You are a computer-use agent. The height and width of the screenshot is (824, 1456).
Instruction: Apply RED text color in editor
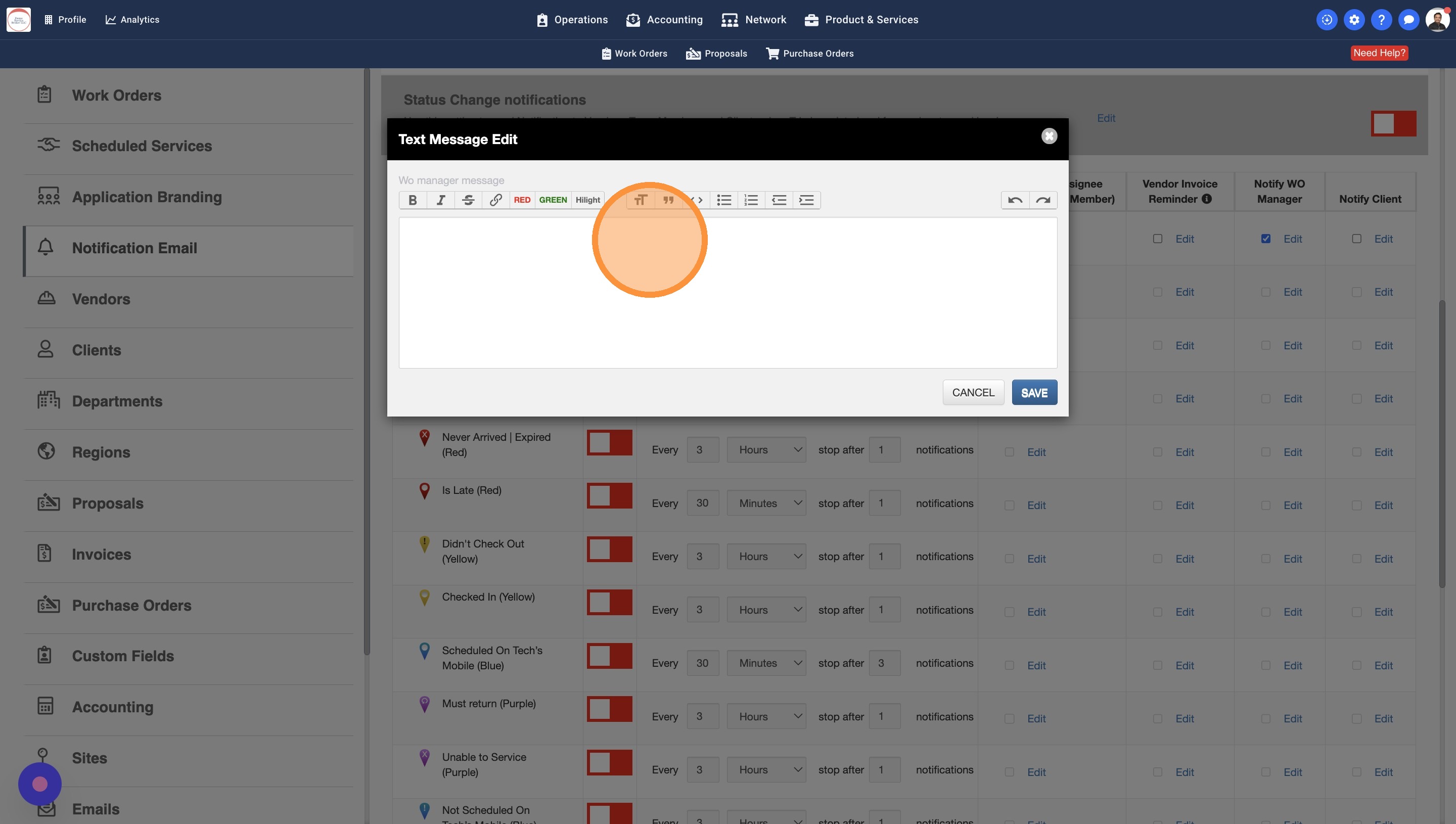point(522,200)
